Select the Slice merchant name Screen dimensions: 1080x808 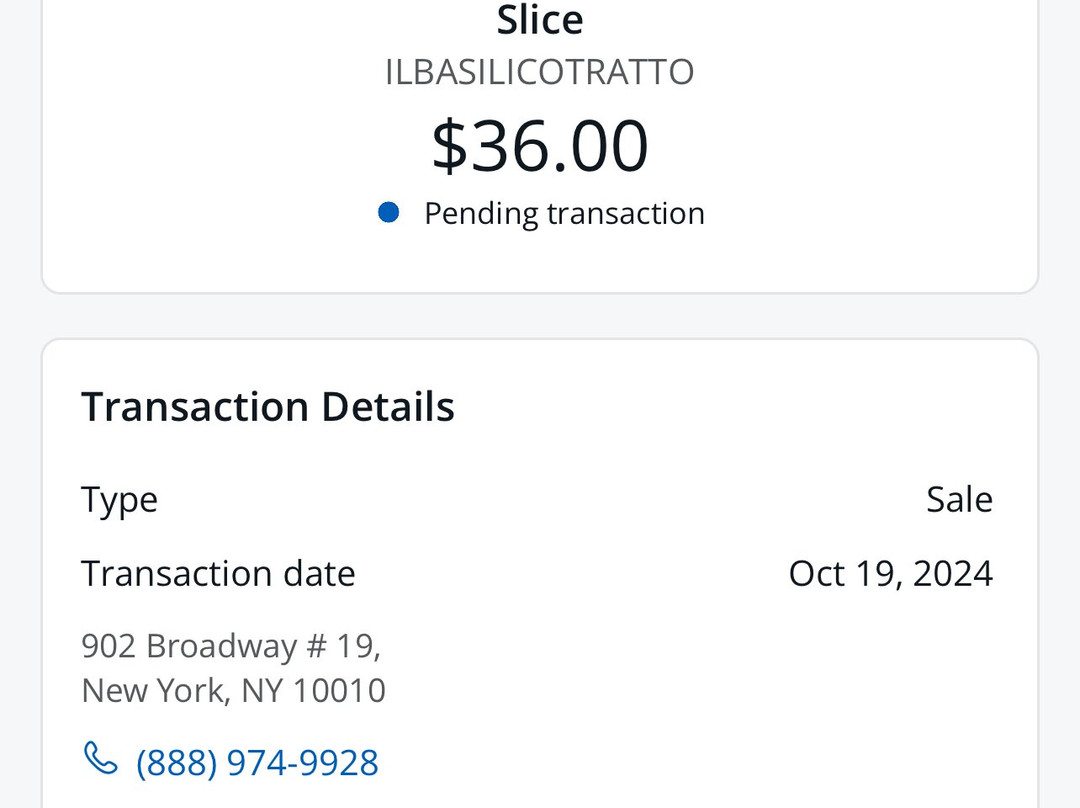[540, 20]
